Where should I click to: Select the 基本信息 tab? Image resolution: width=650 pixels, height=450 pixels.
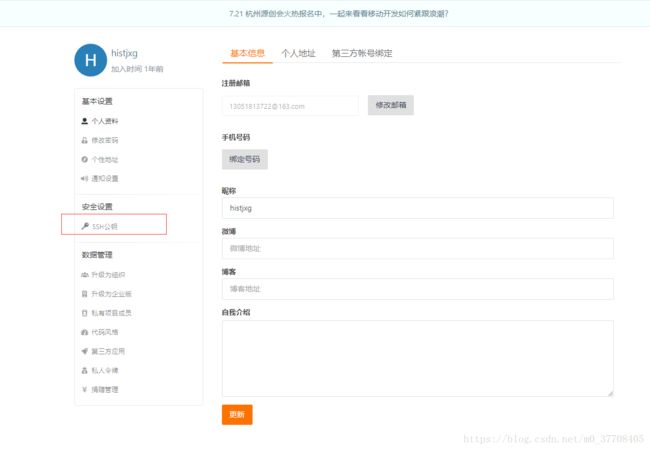tap(247, 53)
